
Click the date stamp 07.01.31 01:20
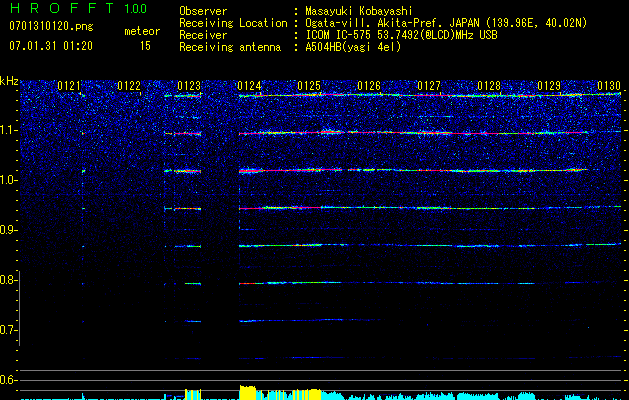pos(51,45)
